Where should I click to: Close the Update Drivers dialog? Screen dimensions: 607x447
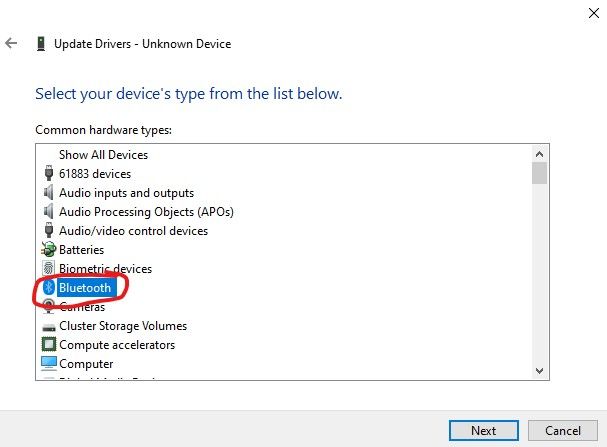pos(593,13)
